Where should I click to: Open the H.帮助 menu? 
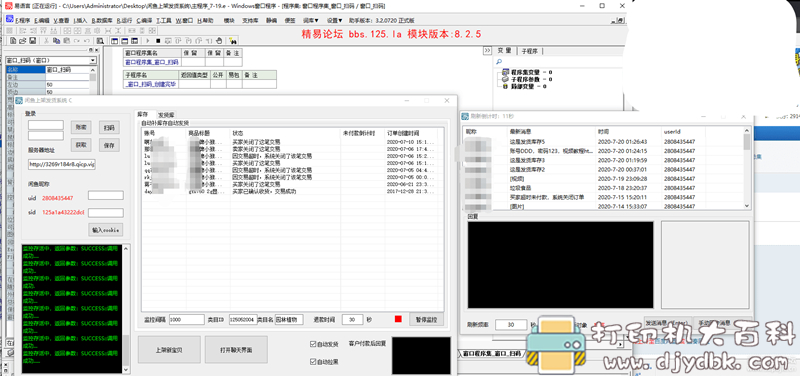point(205,21)
